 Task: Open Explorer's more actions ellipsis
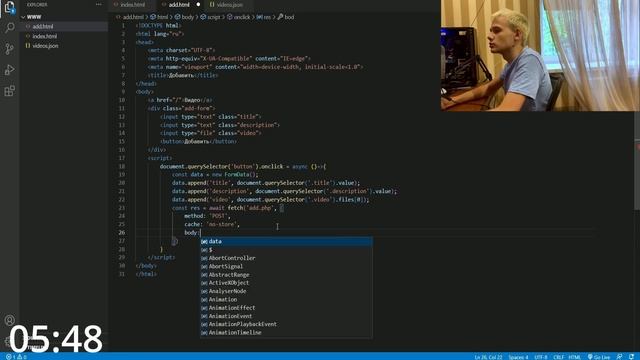(x=99, y=4)
